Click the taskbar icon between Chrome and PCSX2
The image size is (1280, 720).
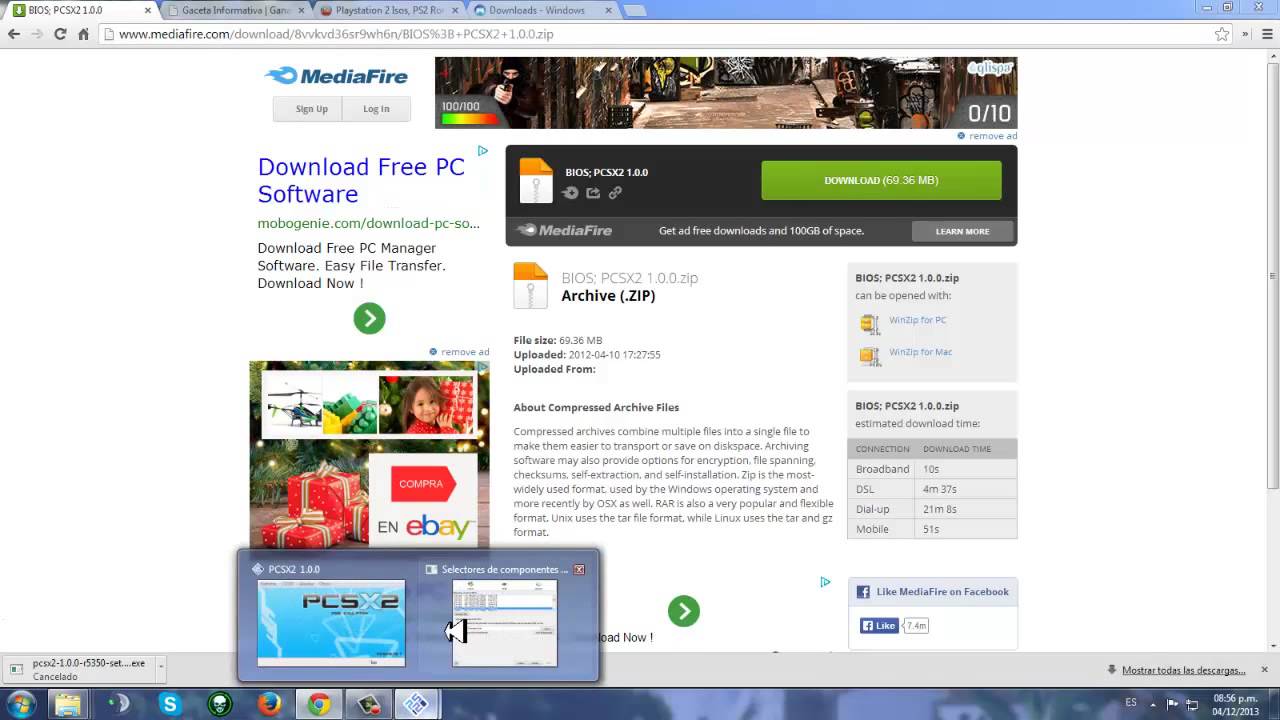coord(368,705)
